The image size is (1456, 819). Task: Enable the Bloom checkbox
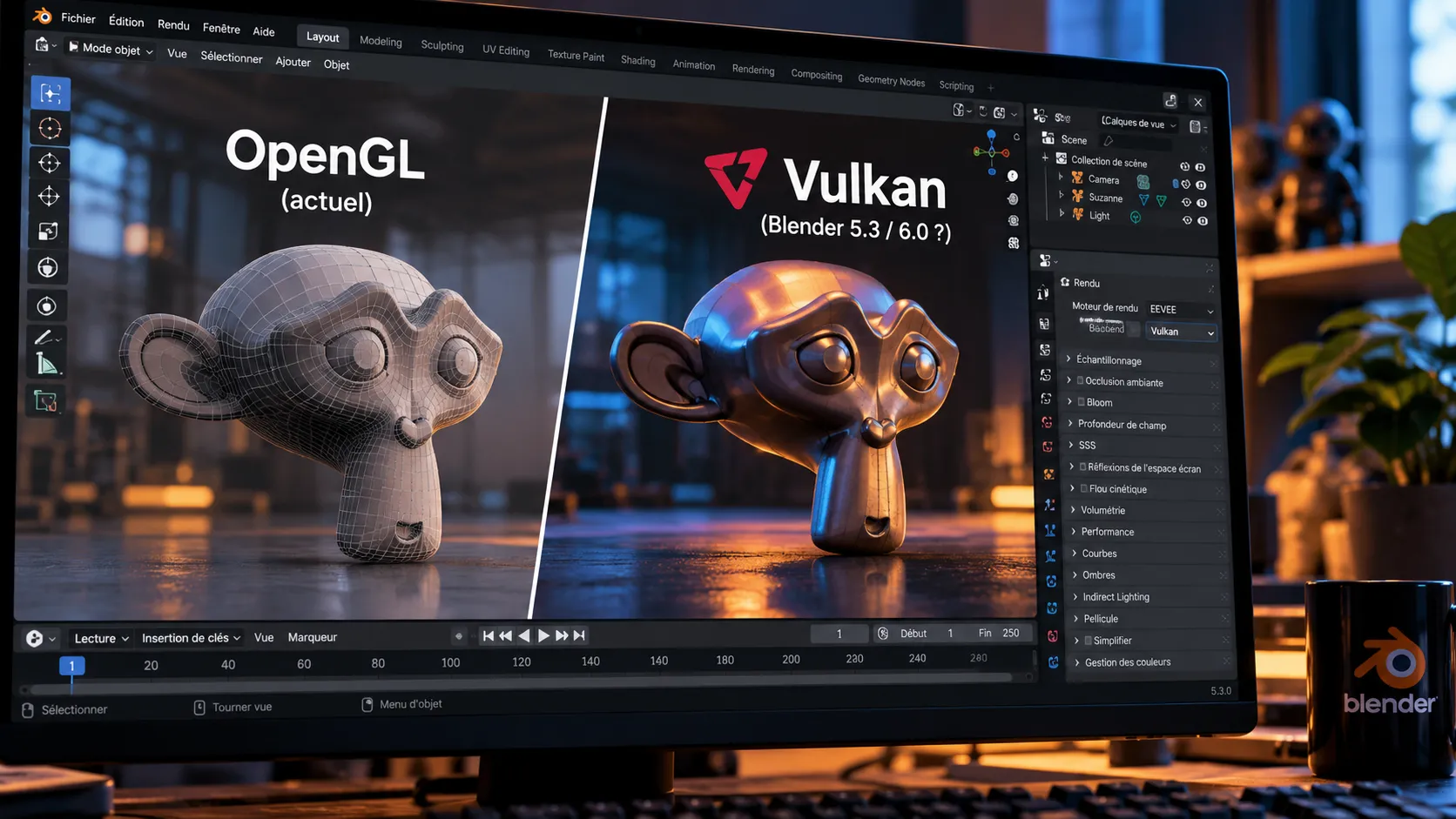(1081, 402)
